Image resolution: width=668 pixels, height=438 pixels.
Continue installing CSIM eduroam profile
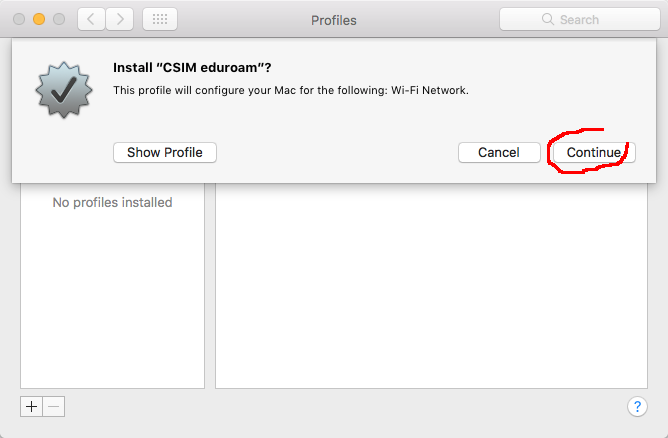pyautogui.click(x=594, y=153)
